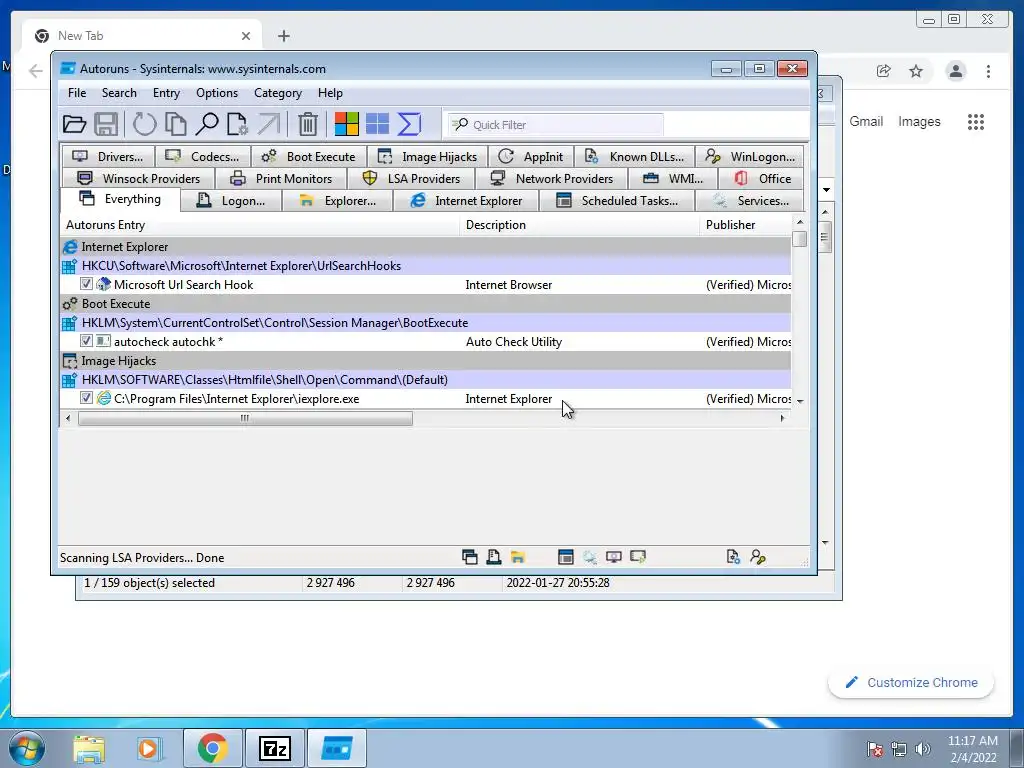Open the Chrome three-dot menu

(x=988, y=71)
